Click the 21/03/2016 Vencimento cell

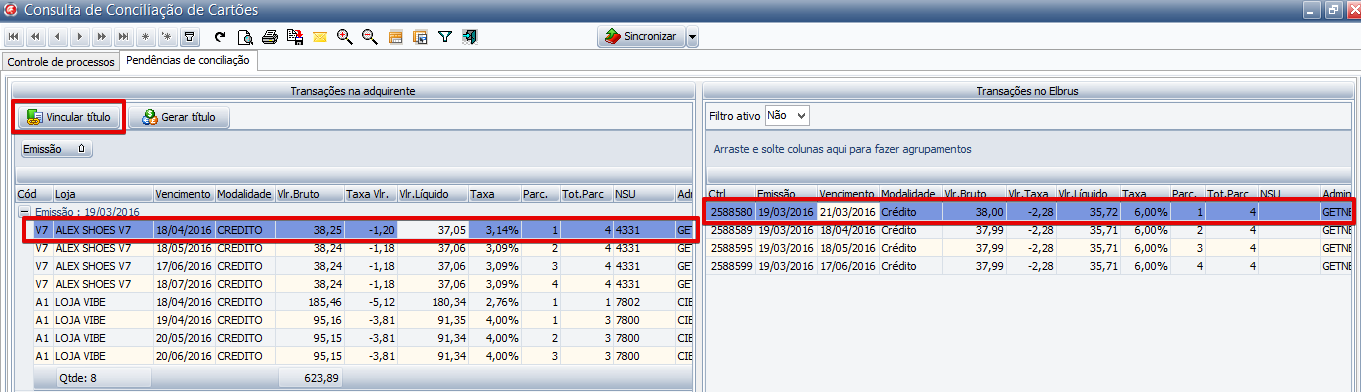click(x=848, y=212)
